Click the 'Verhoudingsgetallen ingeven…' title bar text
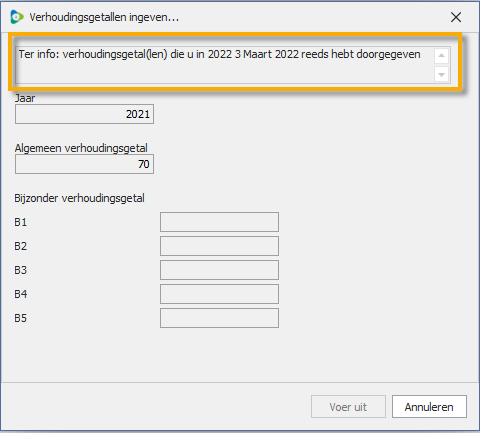This screenshot has width=480, height=433. coord(104,17)
